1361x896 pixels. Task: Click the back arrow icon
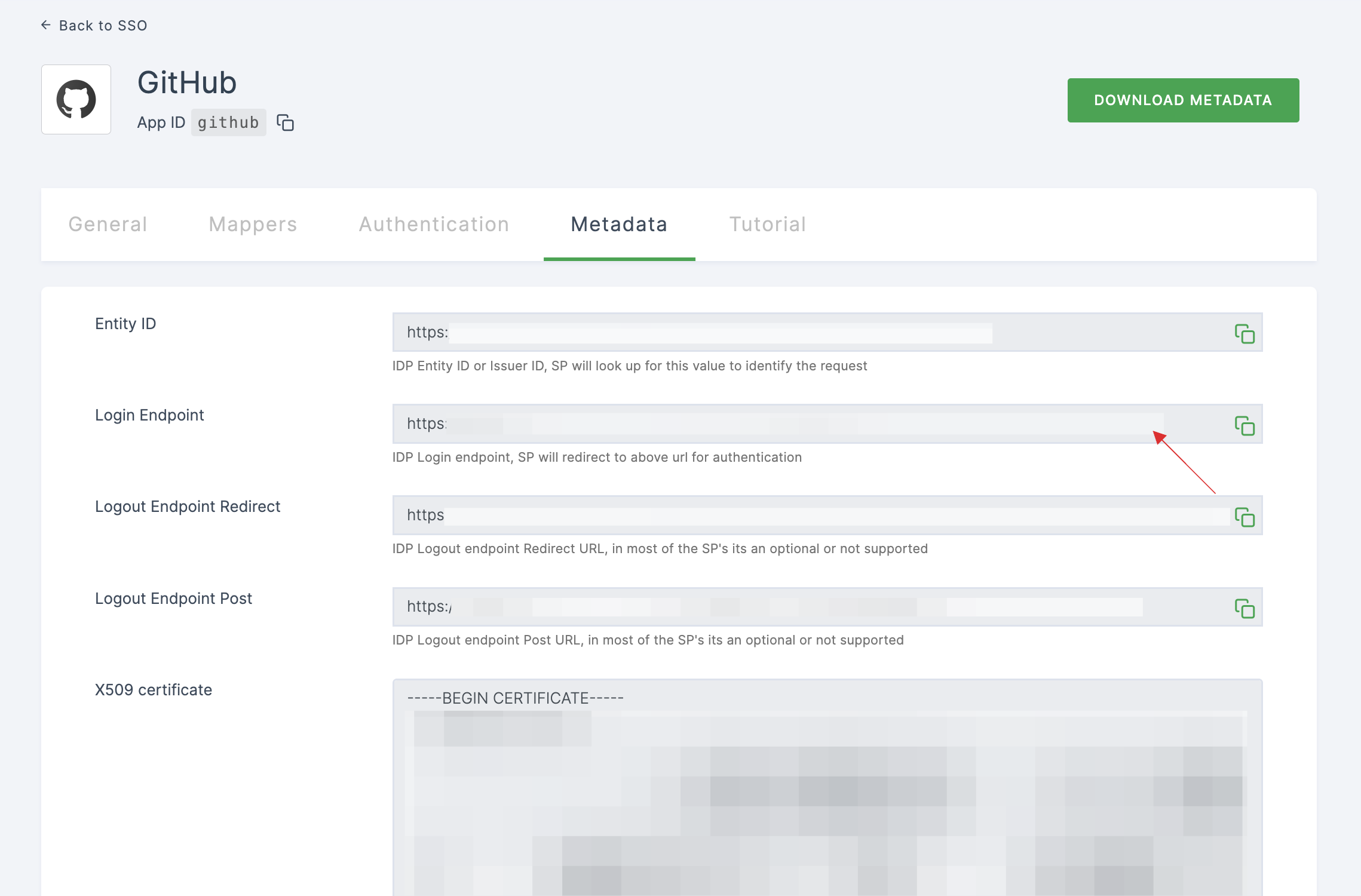point(45,25)
